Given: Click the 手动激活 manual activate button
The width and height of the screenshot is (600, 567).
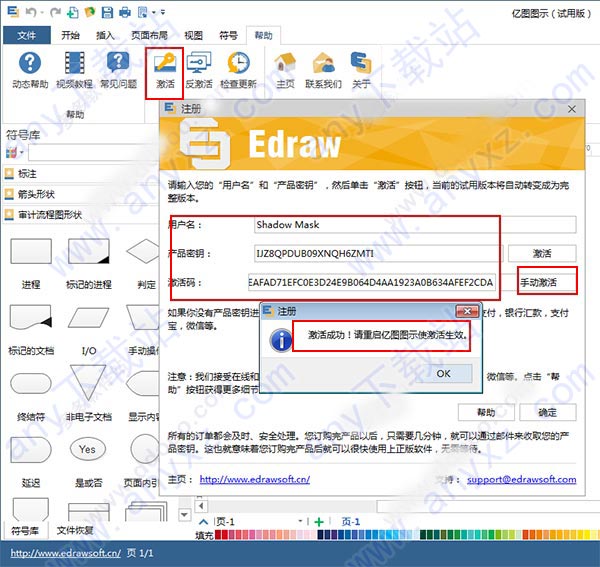Looking at the screenshot, I should (x=547, y=282).
